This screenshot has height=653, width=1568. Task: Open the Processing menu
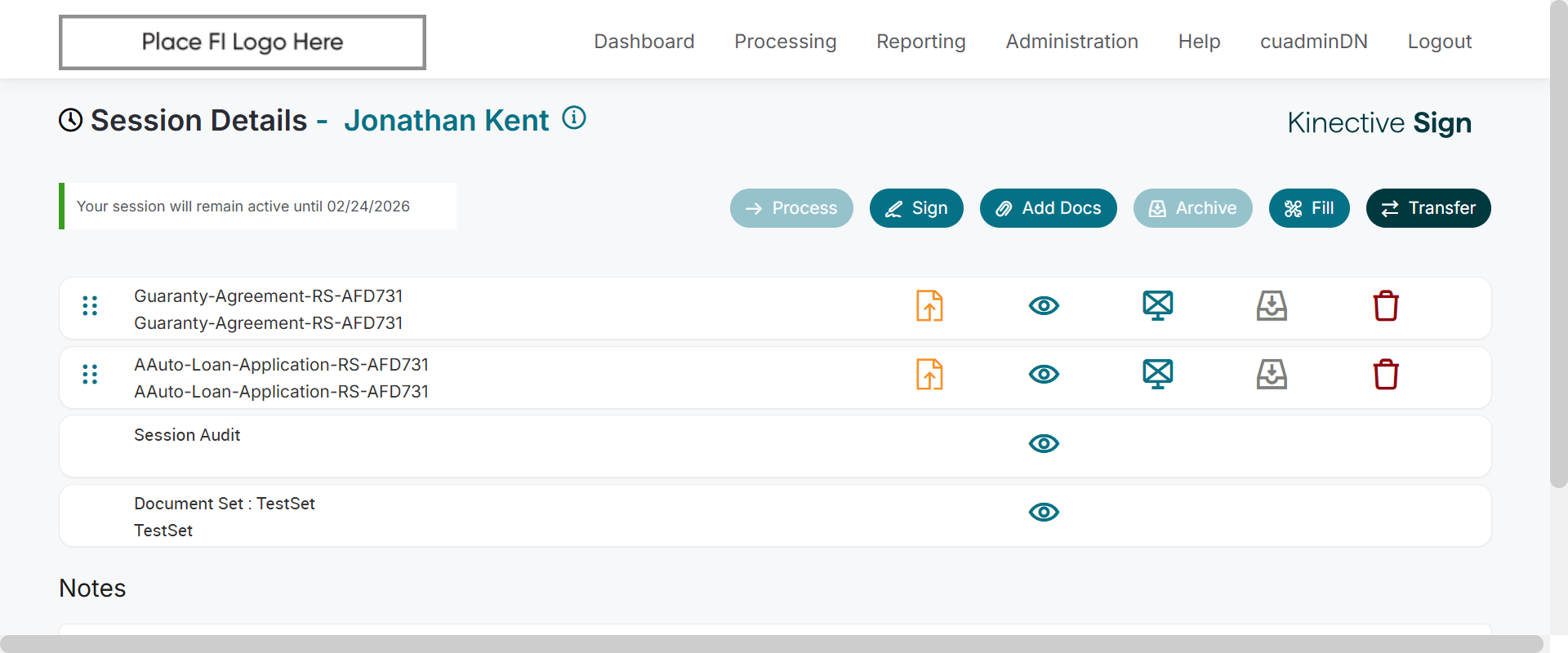[x=785, y=42]
